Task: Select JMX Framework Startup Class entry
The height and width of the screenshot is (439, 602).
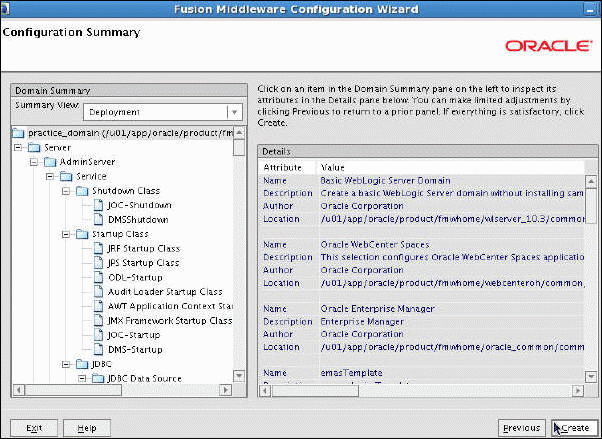Action: point(170,320)
